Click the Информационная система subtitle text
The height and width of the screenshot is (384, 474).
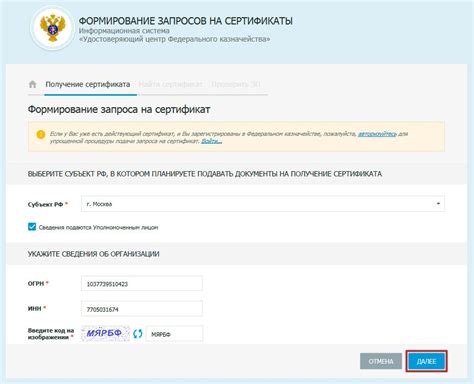click(x=124, y=31)
